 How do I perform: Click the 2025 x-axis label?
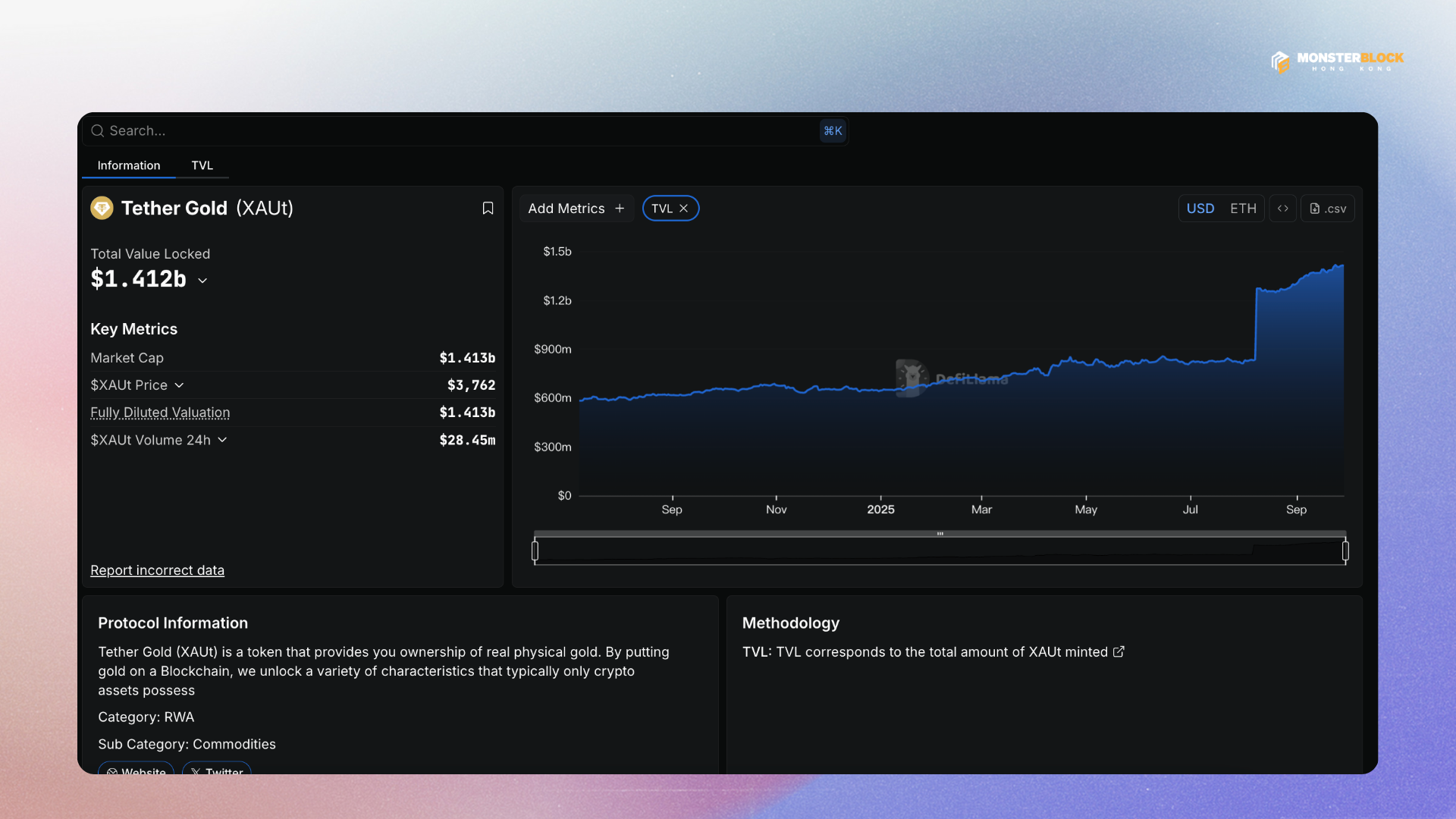tap(880, 510)
